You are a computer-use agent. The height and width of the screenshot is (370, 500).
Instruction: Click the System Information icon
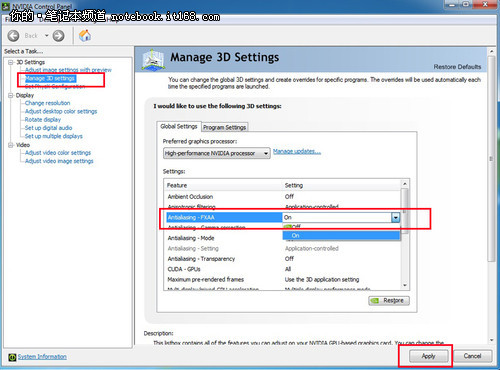(x=12, y=357)
